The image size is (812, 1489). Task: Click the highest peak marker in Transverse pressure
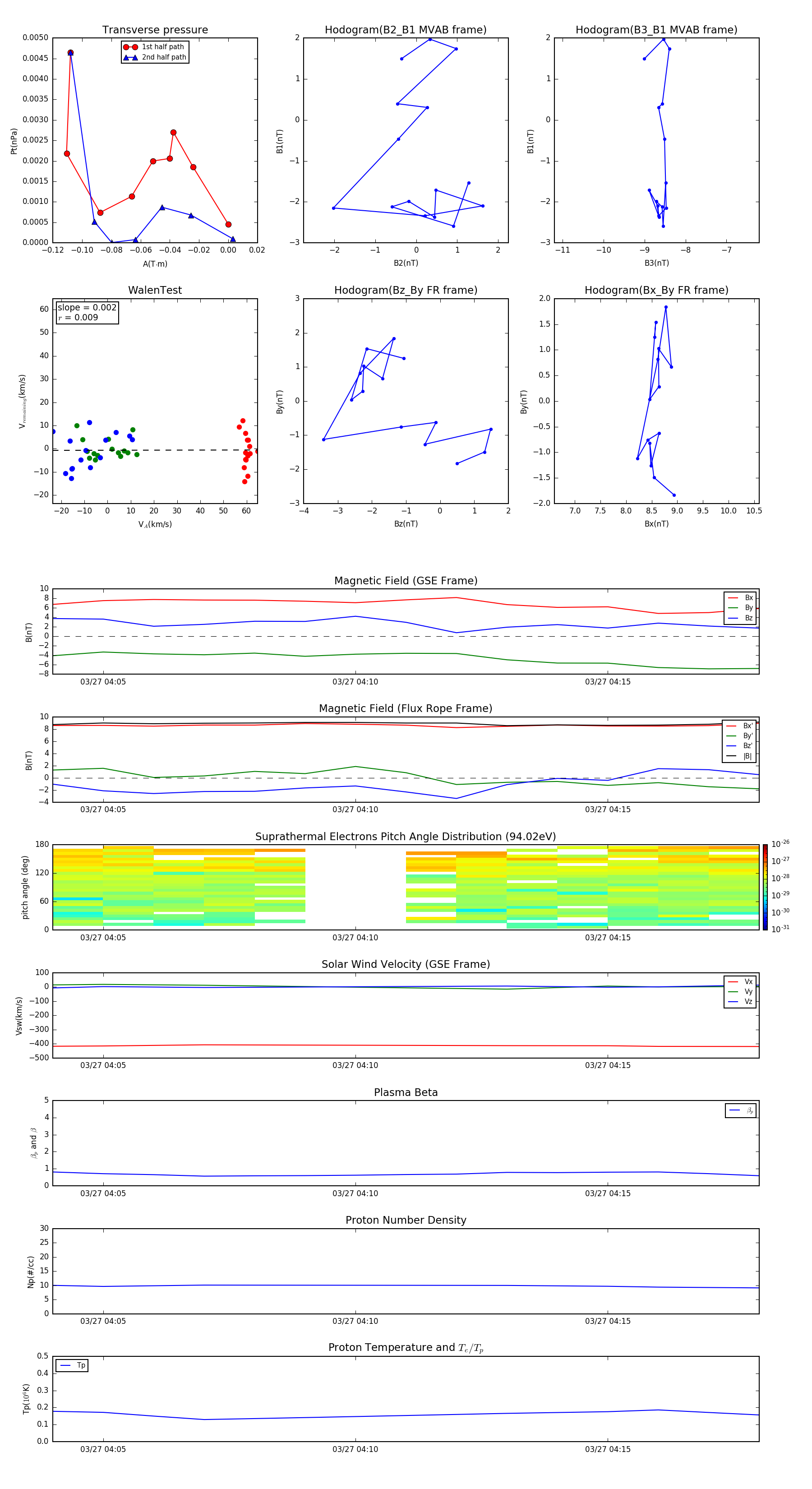pyautogui.click(x=70, y=53)
